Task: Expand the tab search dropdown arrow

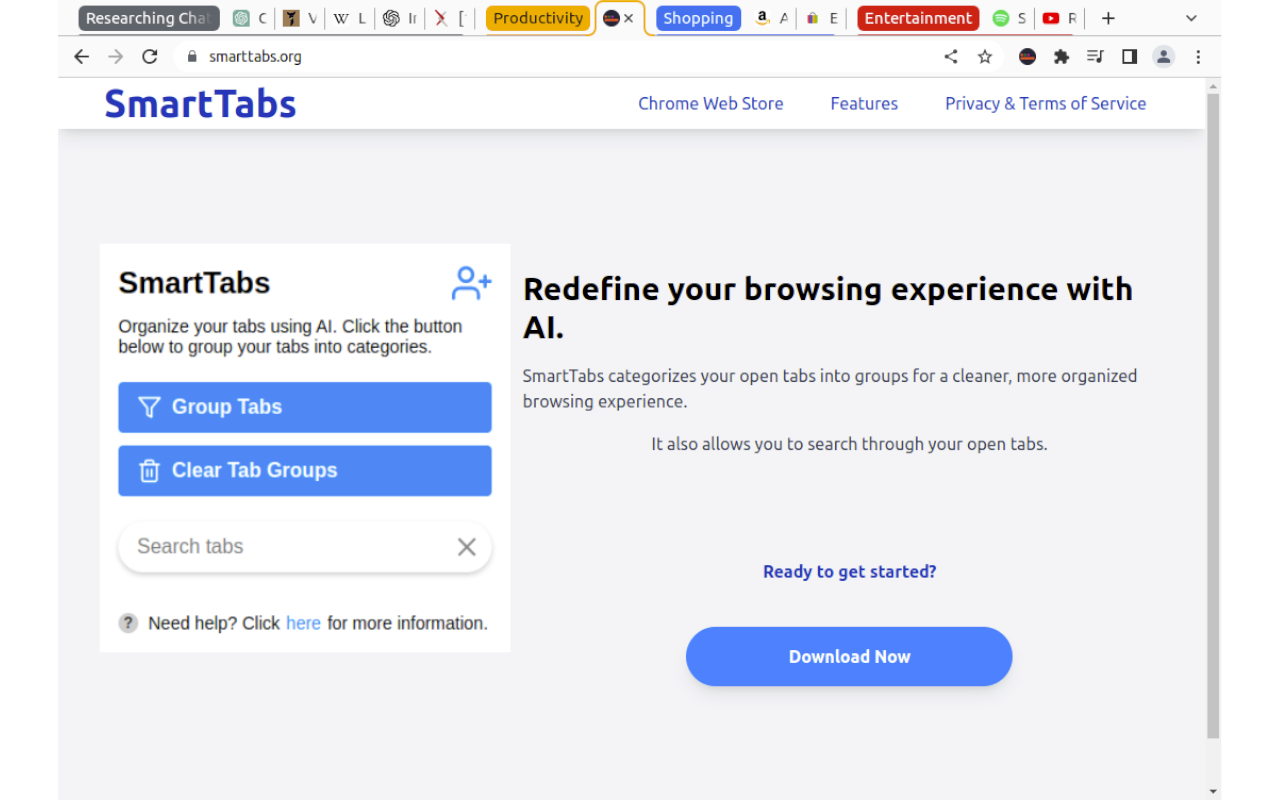Action: pyautogui.click(x=1191, y=18)
